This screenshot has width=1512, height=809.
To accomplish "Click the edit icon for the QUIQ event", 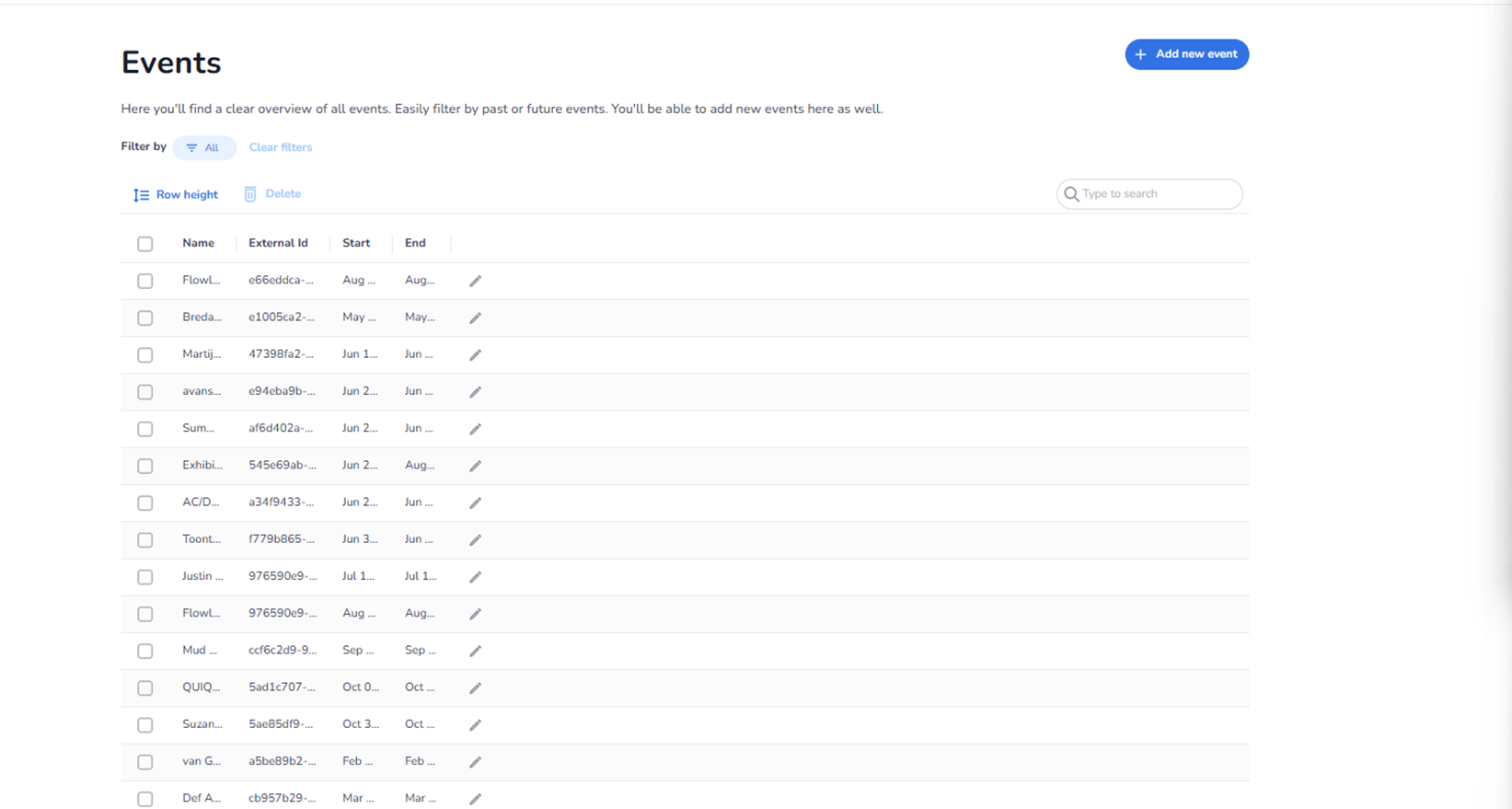I will point(475,688).
